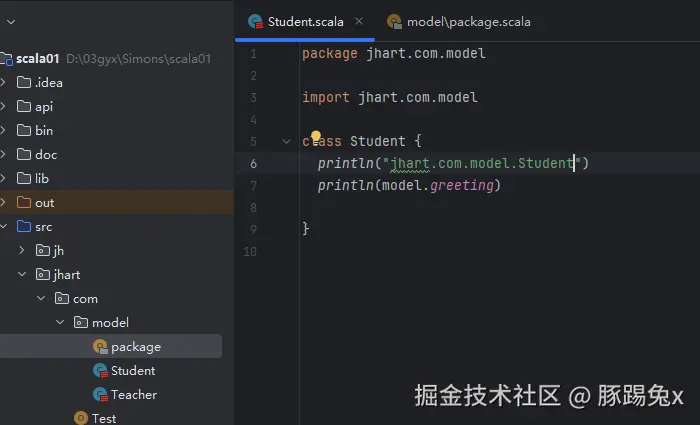Expand the lib folder

tap(4, 179)
